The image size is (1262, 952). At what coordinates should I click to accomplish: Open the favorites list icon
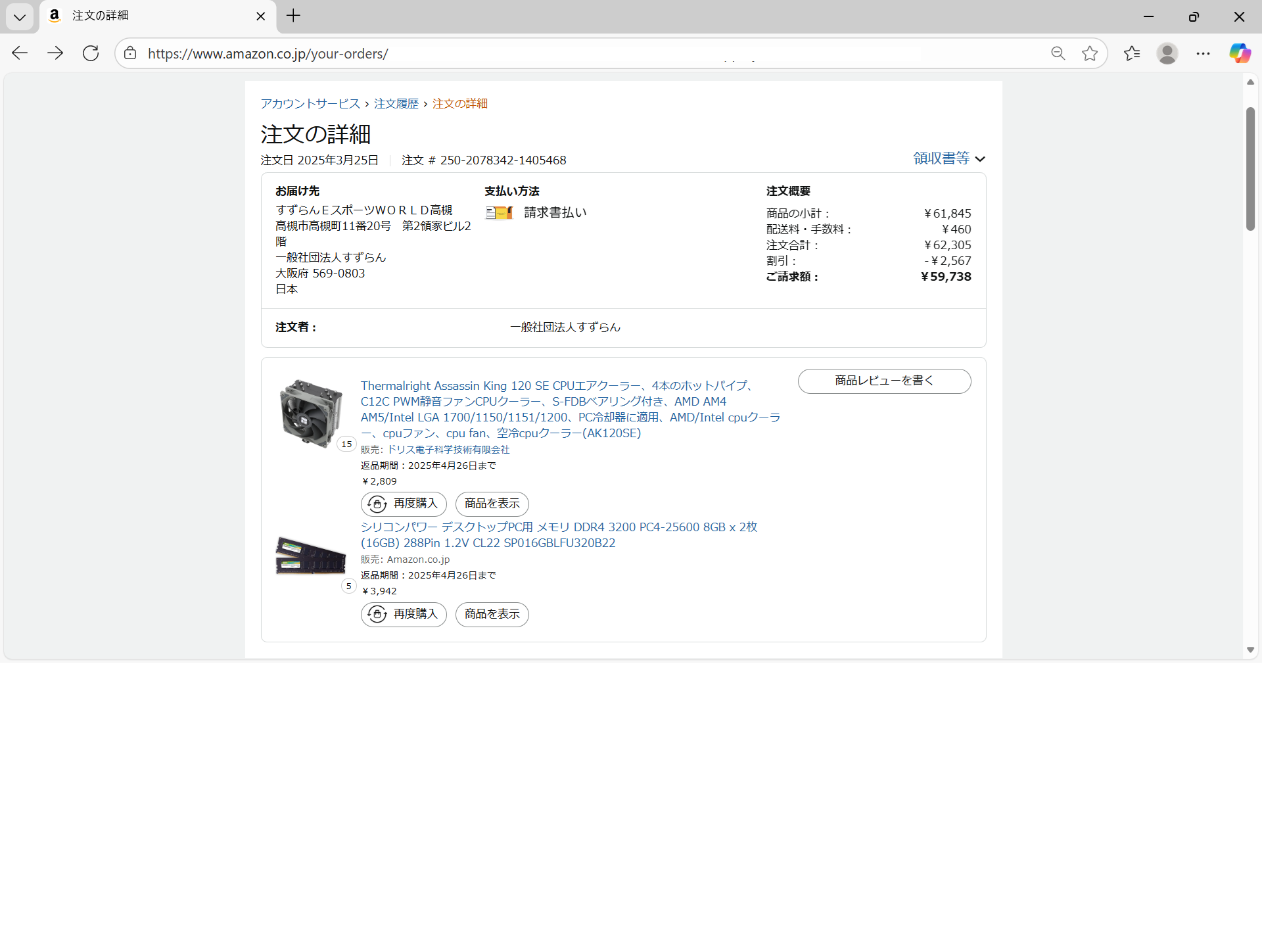click(1132, 53)
